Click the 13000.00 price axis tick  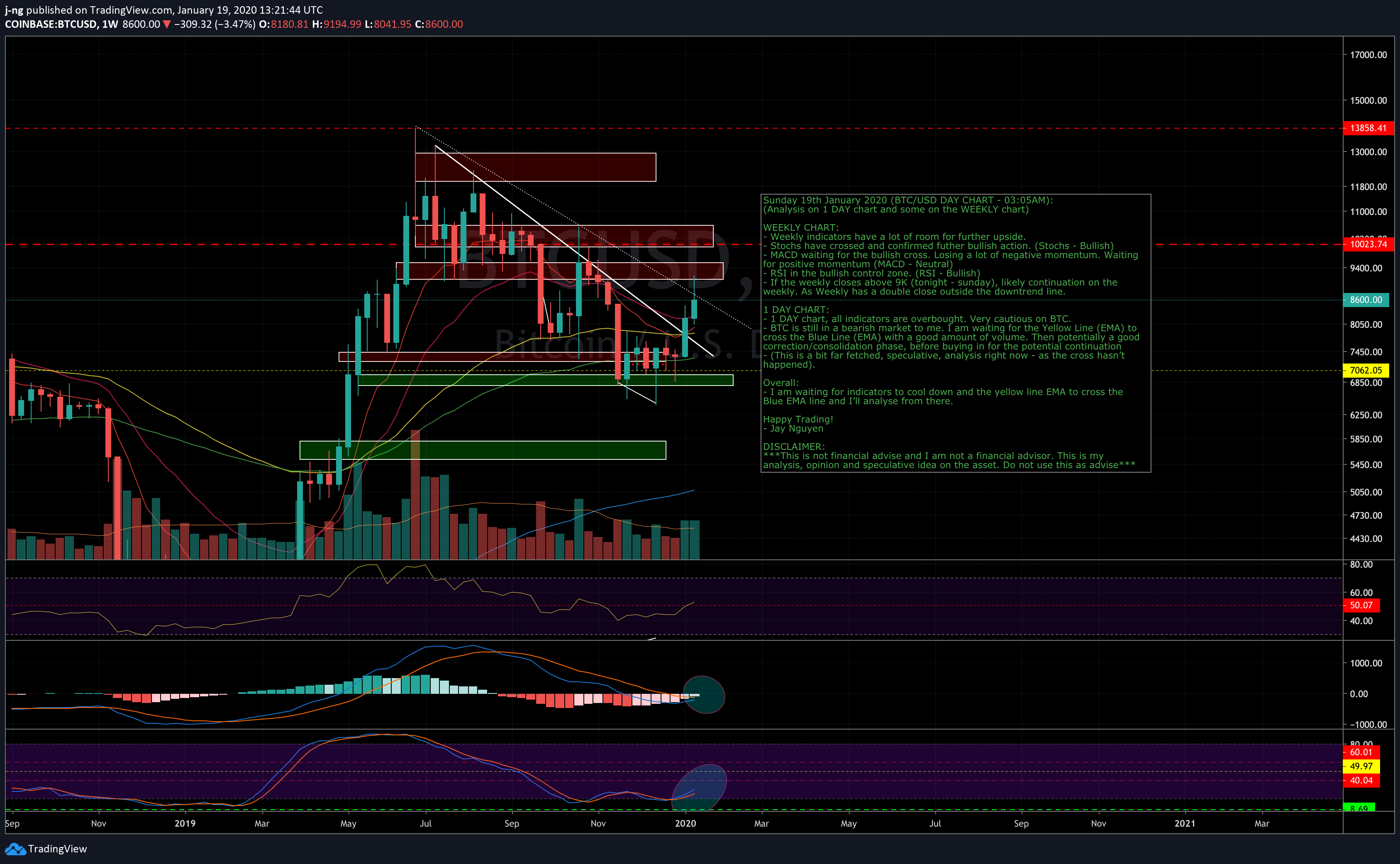(x=1368, y=152)
